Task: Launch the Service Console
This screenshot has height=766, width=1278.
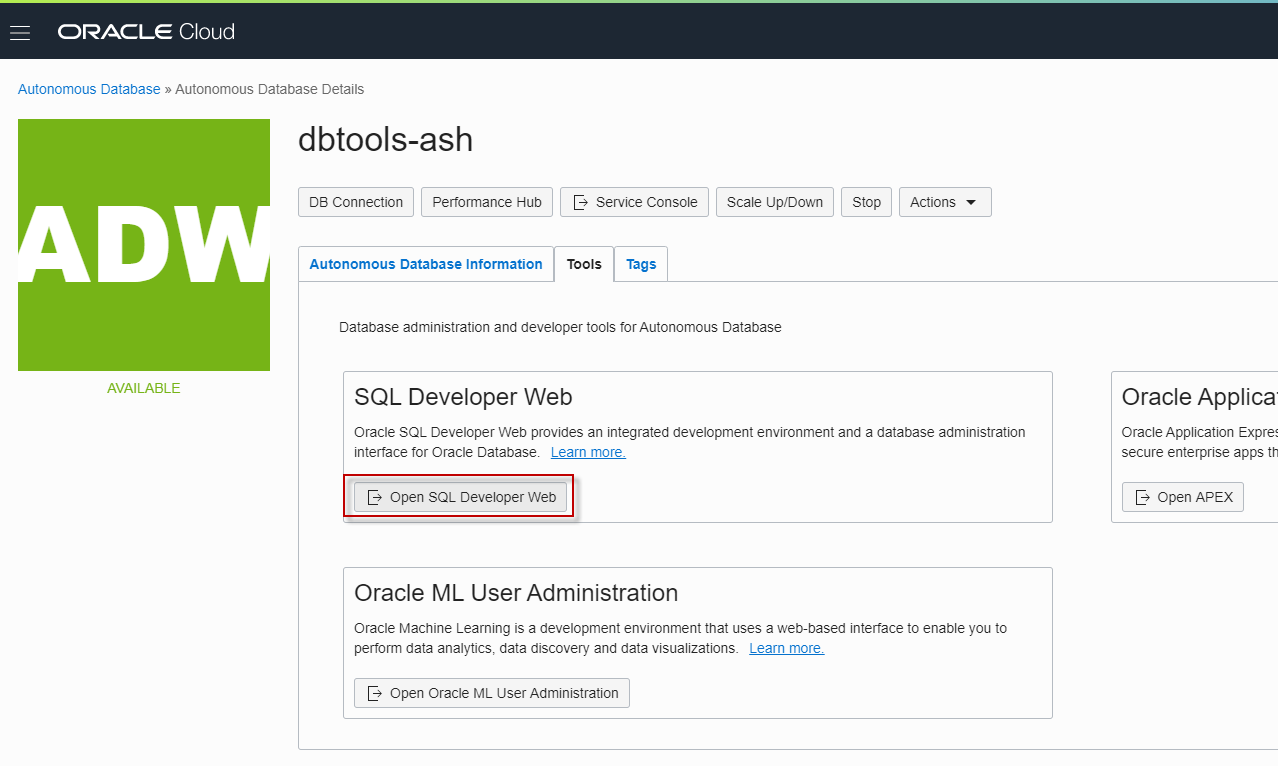Action: click(635, 202)
